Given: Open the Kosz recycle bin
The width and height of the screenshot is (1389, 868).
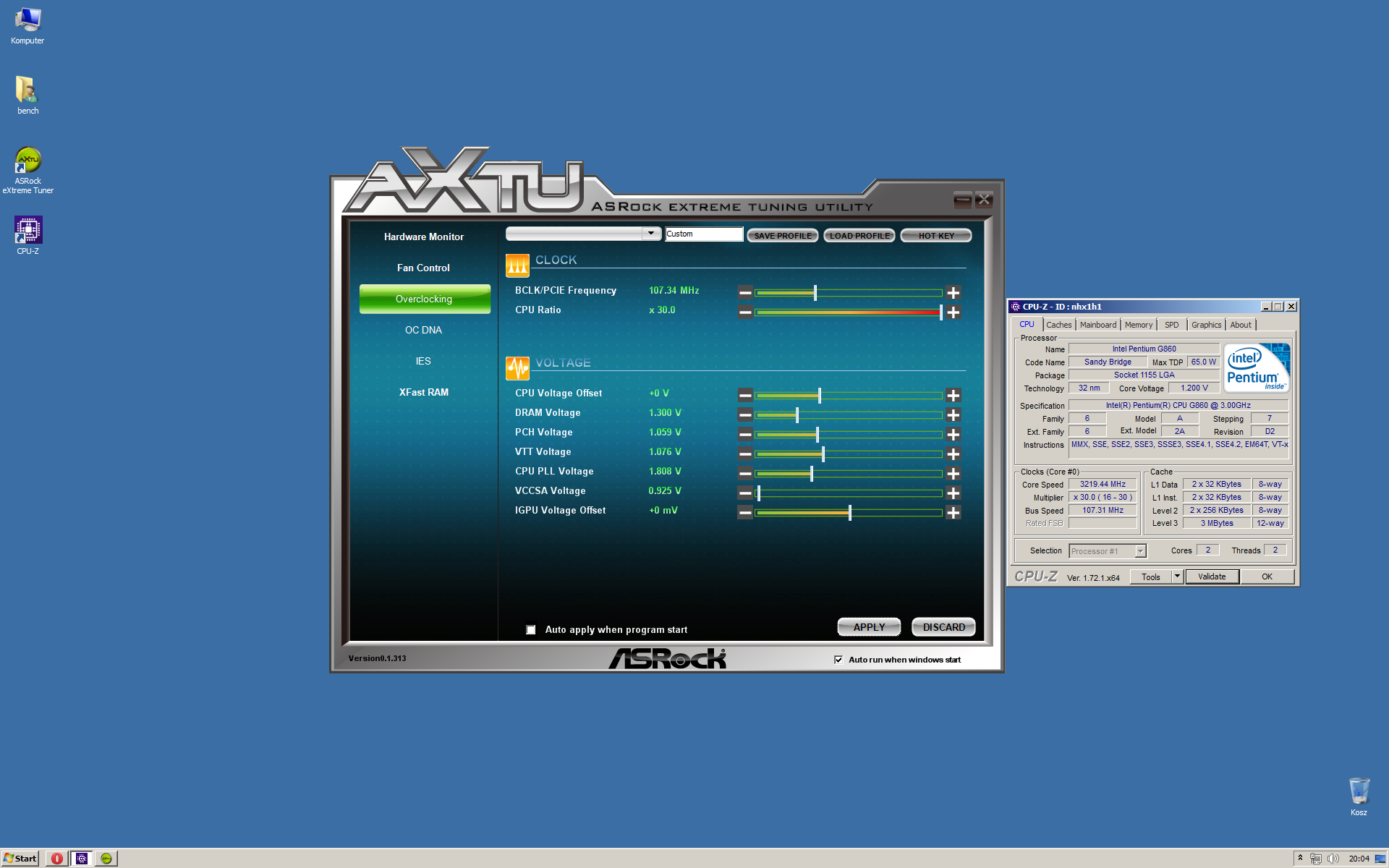Looking at the screenshot, I should tap(1359, 796).
